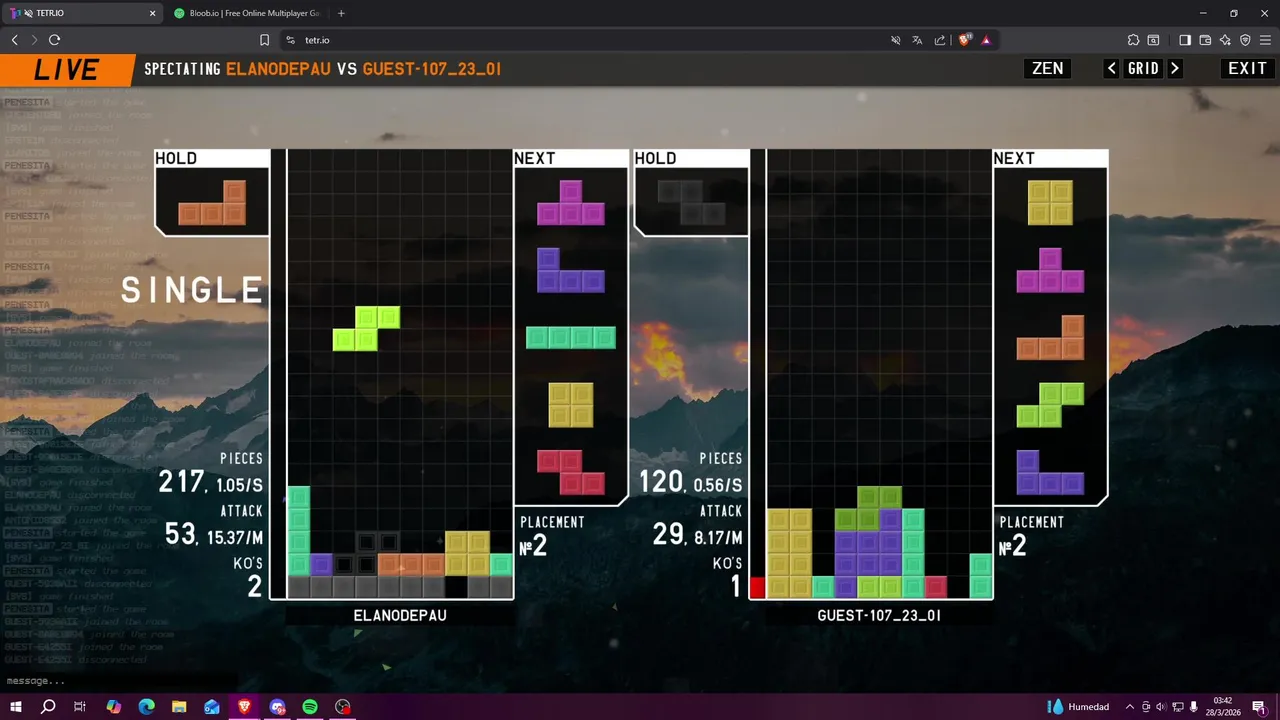The width and height of the screenshot is (1280, 720).
Task: Close the TETR.IO browser tab
Action: pos(153,13)
